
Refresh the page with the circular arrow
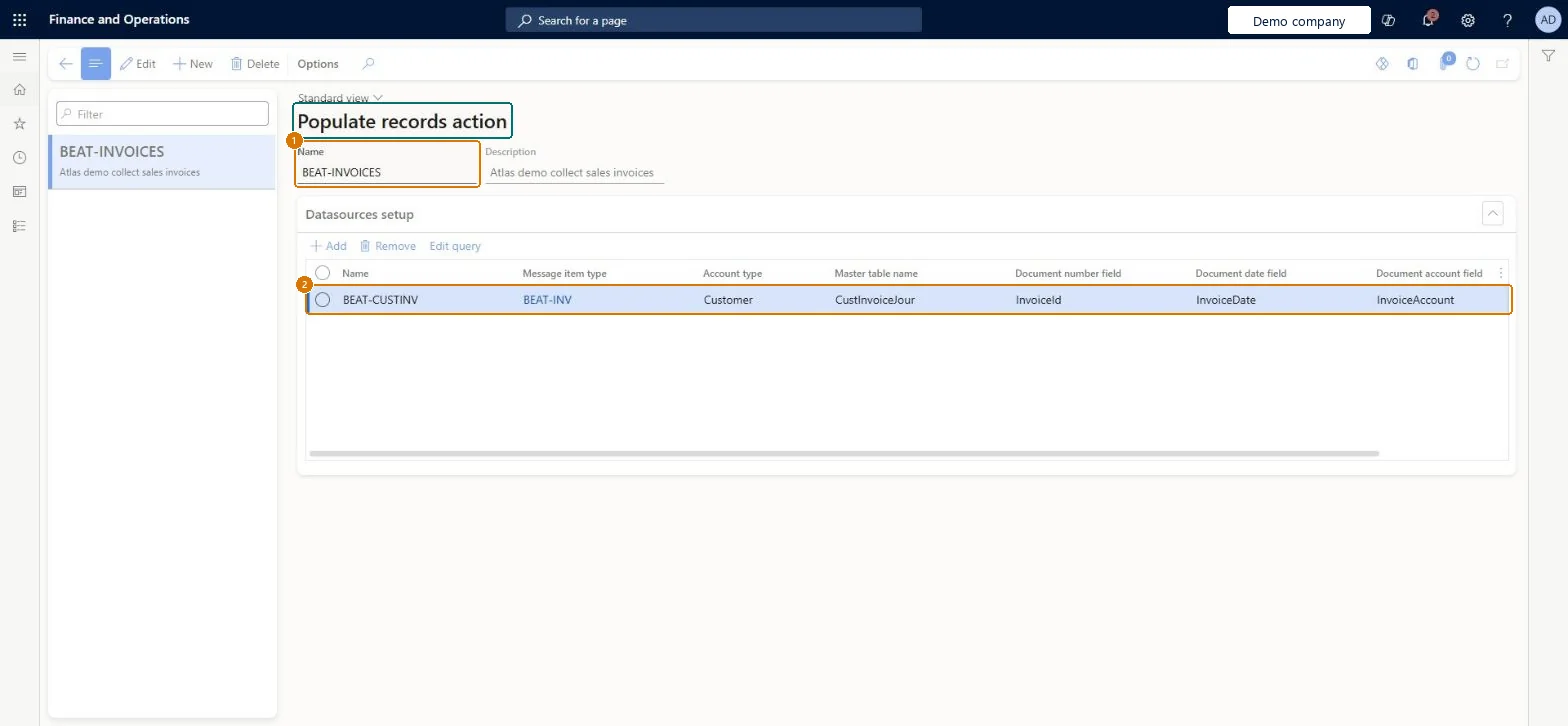[x=1473, y=64]
